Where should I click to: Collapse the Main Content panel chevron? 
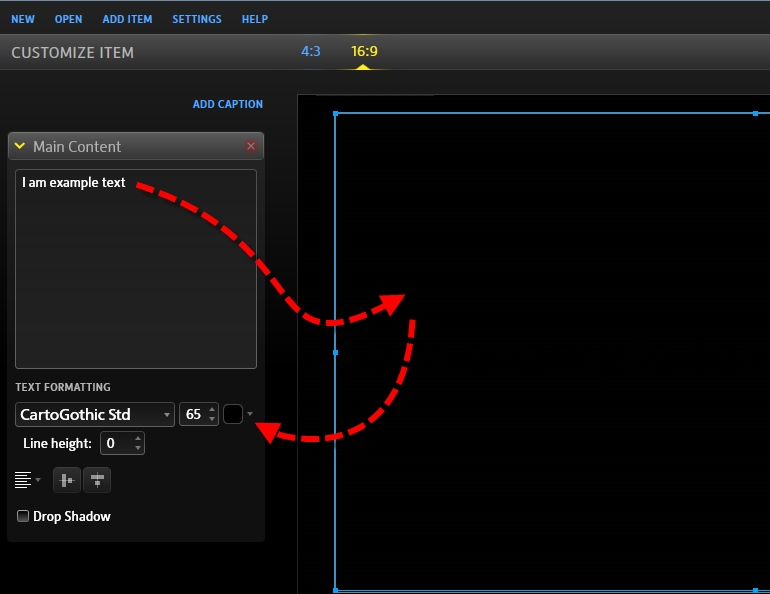click(20, 146)
